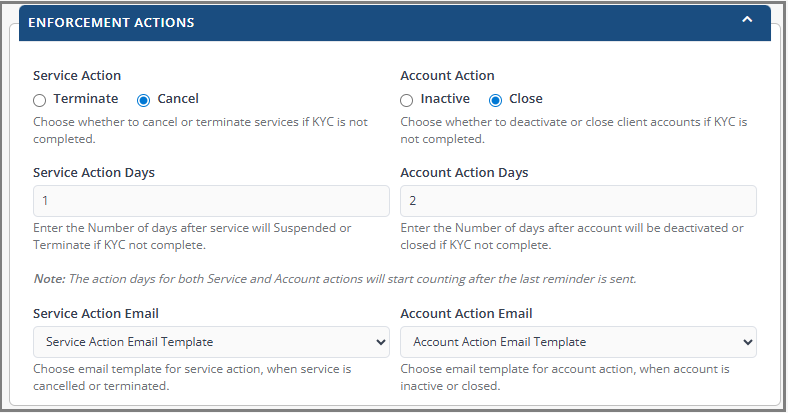
Task: Collapse the Enforcement Actions panel chevron
Action: point(747,20)
